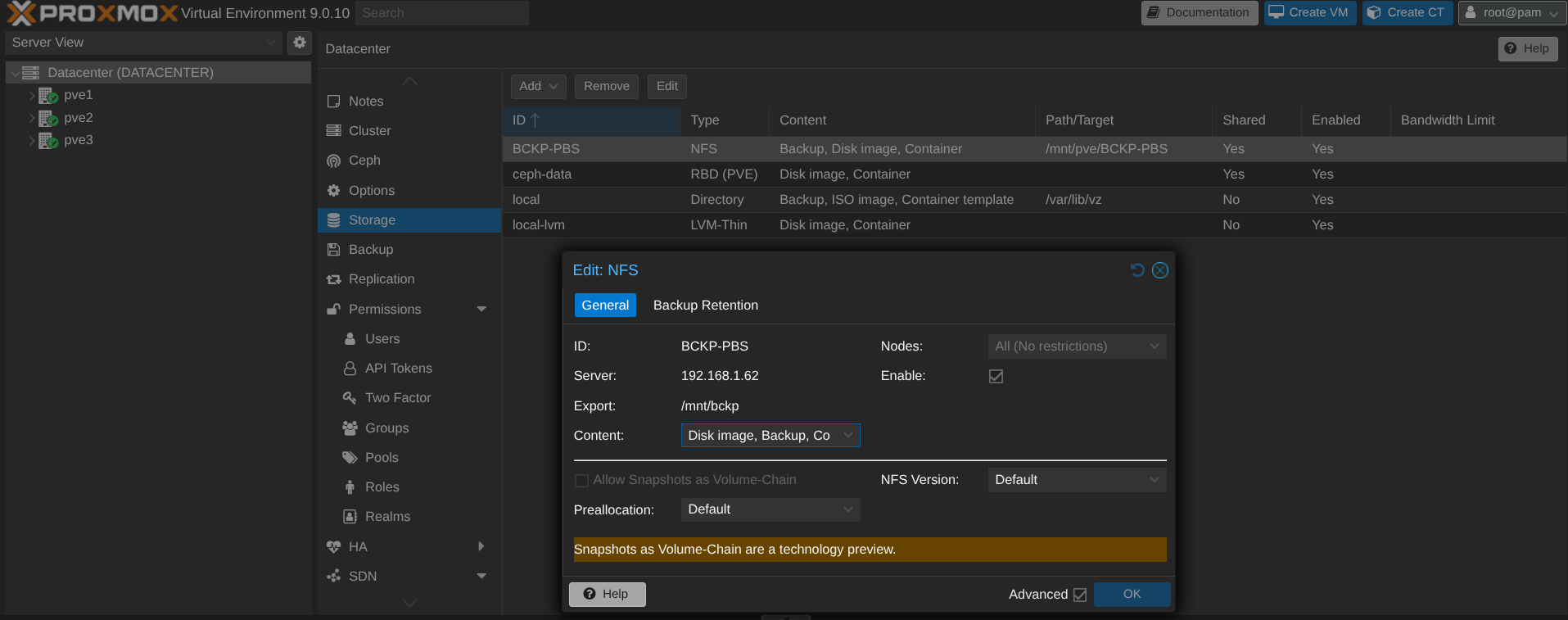Screen dimensions: 1568x620
Task: Toggle the Enable checkbox for NFS storage
Action: [996, 377]
